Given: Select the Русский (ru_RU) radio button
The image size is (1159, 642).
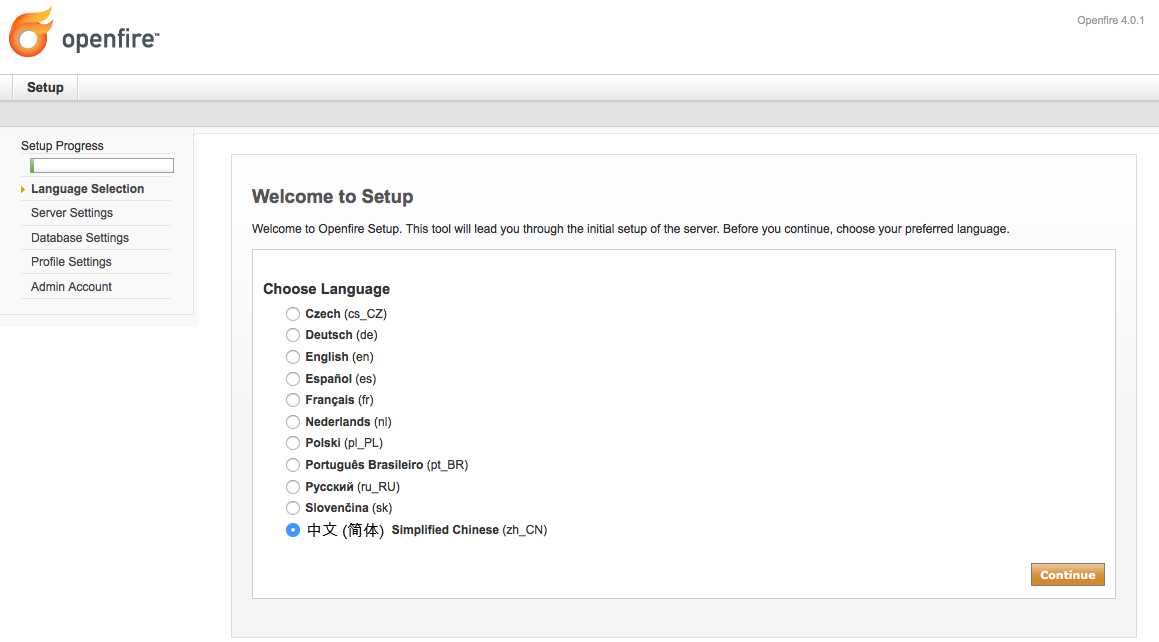Looking at the screenshot, I should 293,487.
